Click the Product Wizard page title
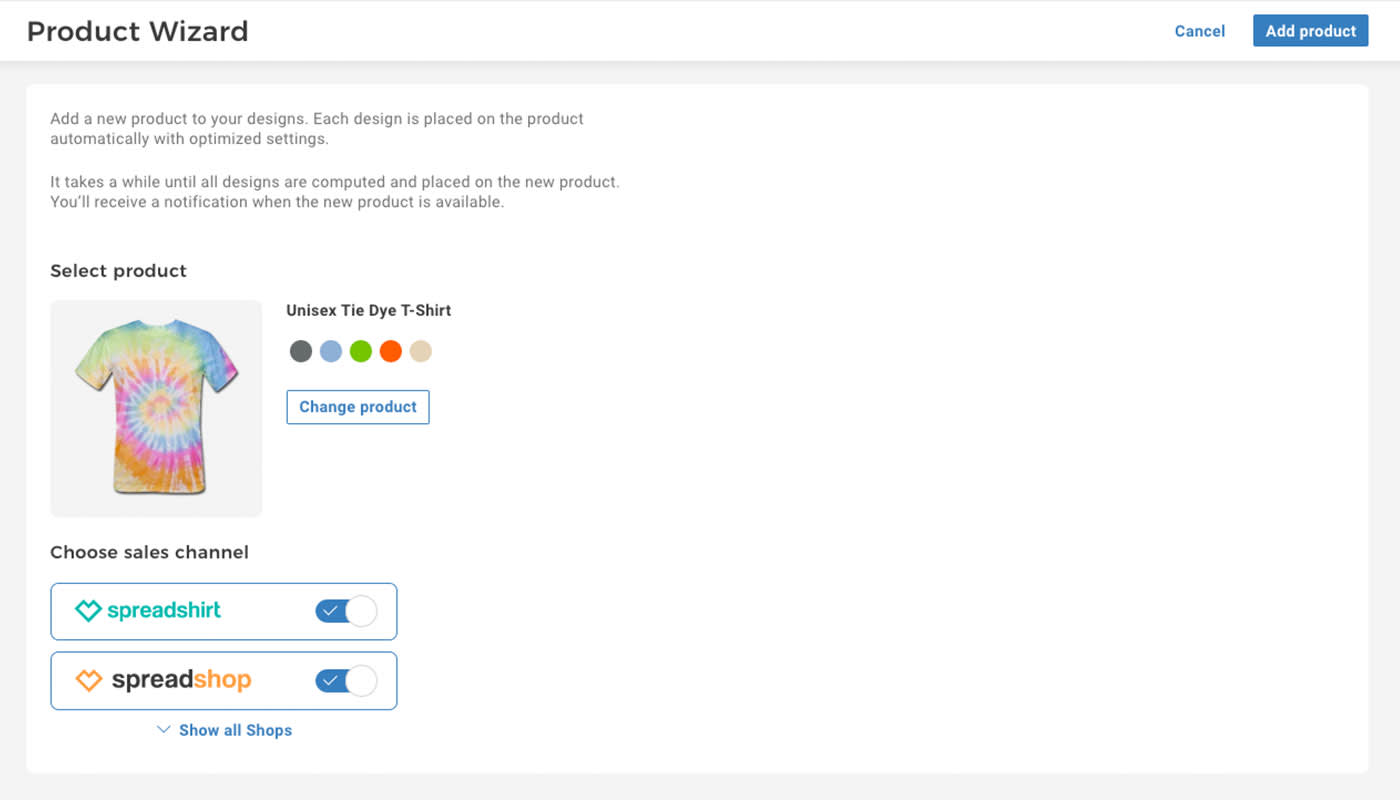Image resolution: width=1400 pixels, height=800 pixels. pos(137,31)
